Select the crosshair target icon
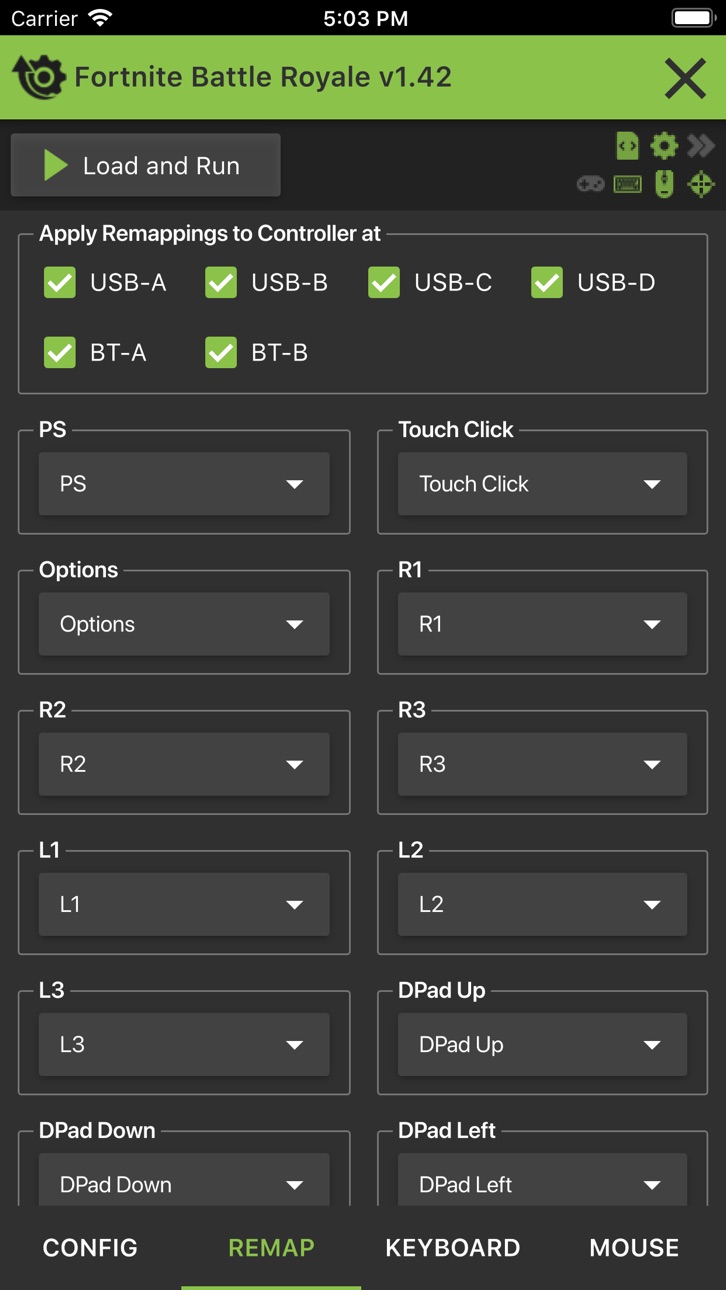This screenshot has height=1290, width=726. click(702, 184)
